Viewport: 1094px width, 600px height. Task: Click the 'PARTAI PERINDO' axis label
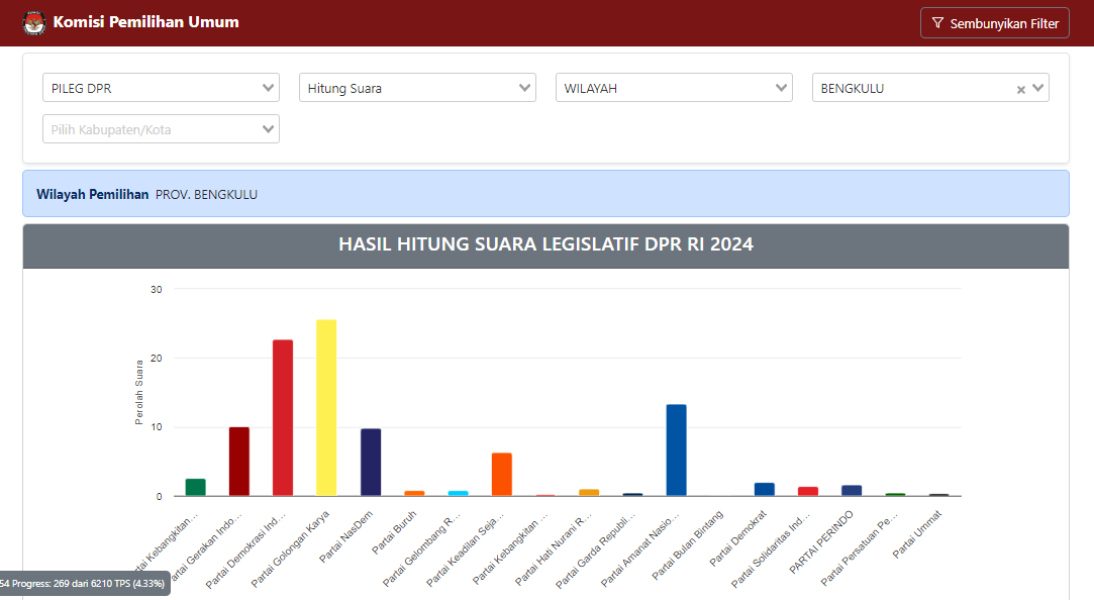821,543
